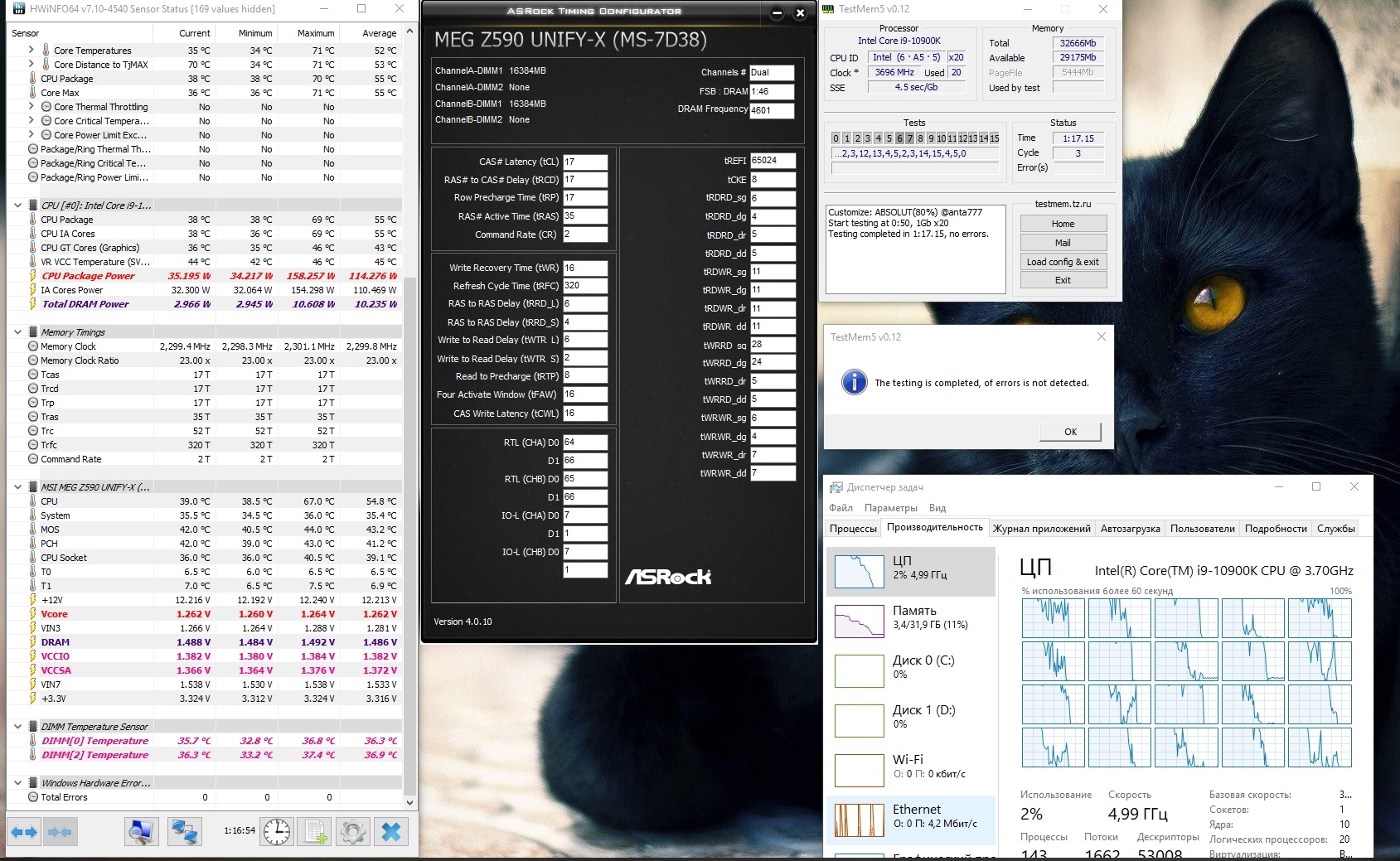The height and width of the screenshot is (861, 1400).
Task: Switch to the Процессы tab
Action: [853, 529]
